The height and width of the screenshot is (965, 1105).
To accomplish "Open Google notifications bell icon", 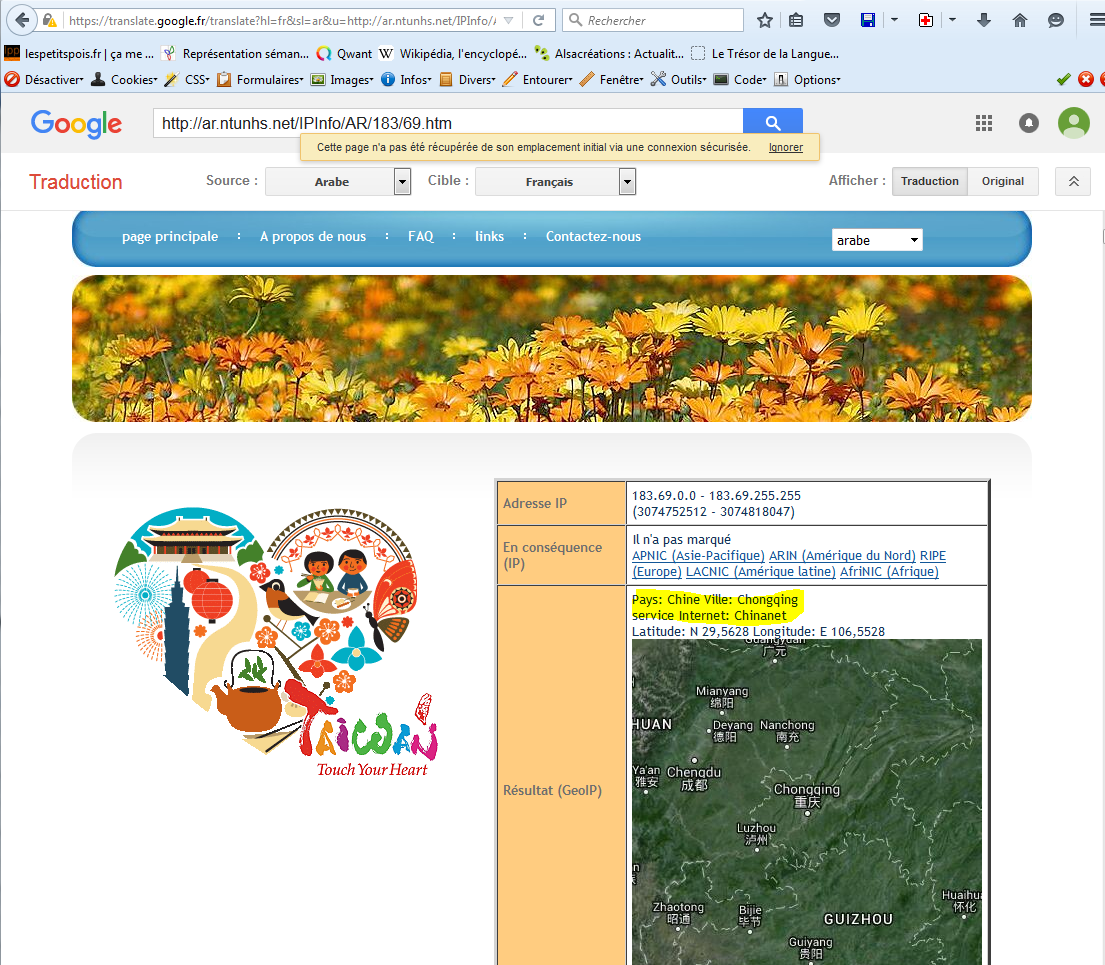I will coord(1028,122).
